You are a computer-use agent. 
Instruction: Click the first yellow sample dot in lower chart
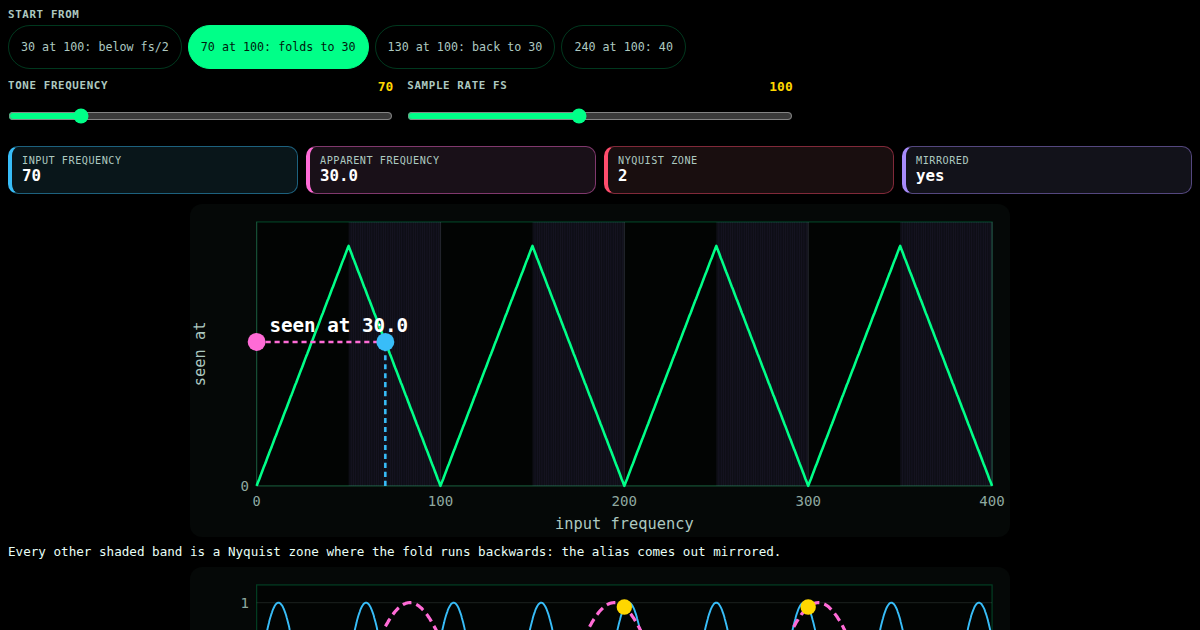click(624, 607)
